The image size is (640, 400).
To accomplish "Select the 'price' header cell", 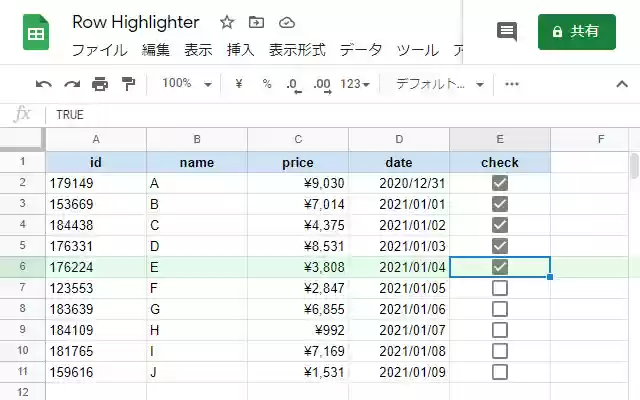I will [x=298, y=162].
